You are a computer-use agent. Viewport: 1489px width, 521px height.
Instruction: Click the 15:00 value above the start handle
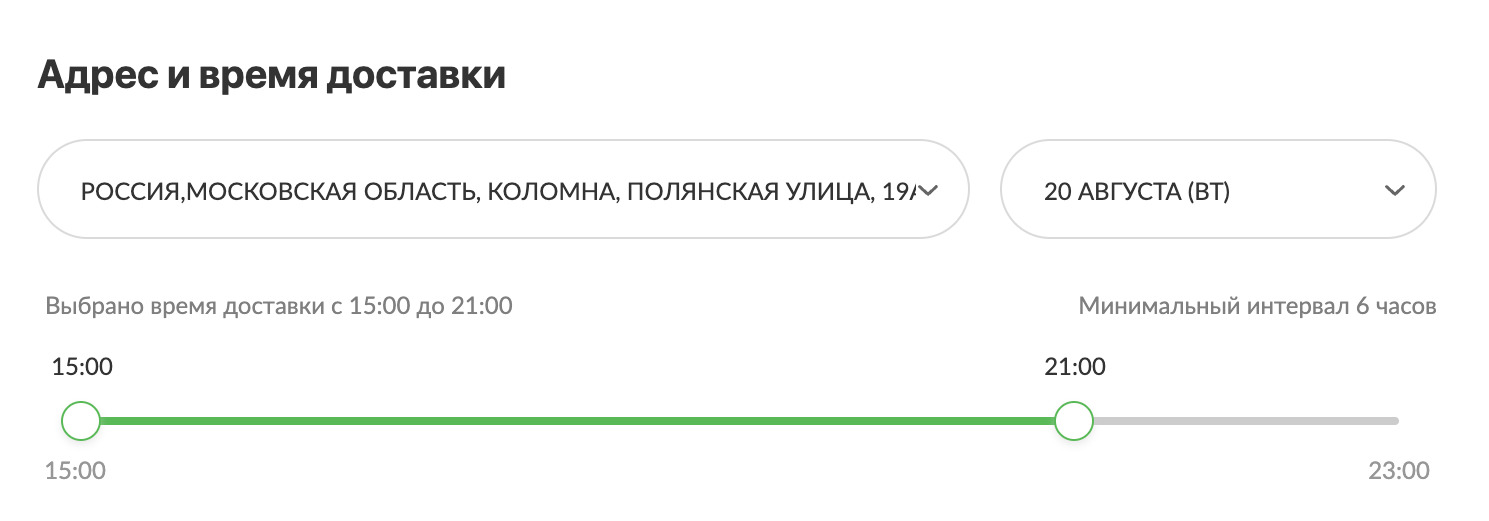[82, 367]
